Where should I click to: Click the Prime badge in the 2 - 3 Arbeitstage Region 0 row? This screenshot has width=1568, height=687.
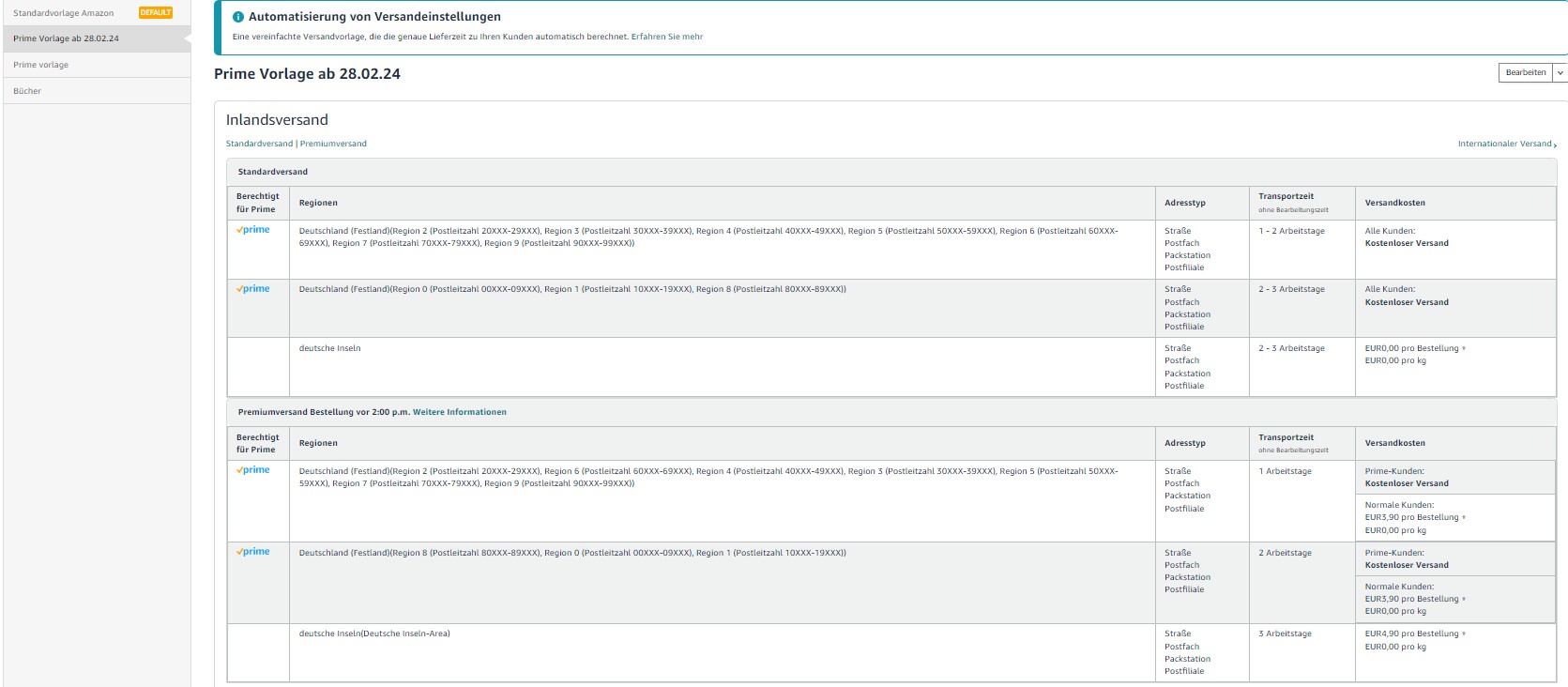click(x=253, y=289)
